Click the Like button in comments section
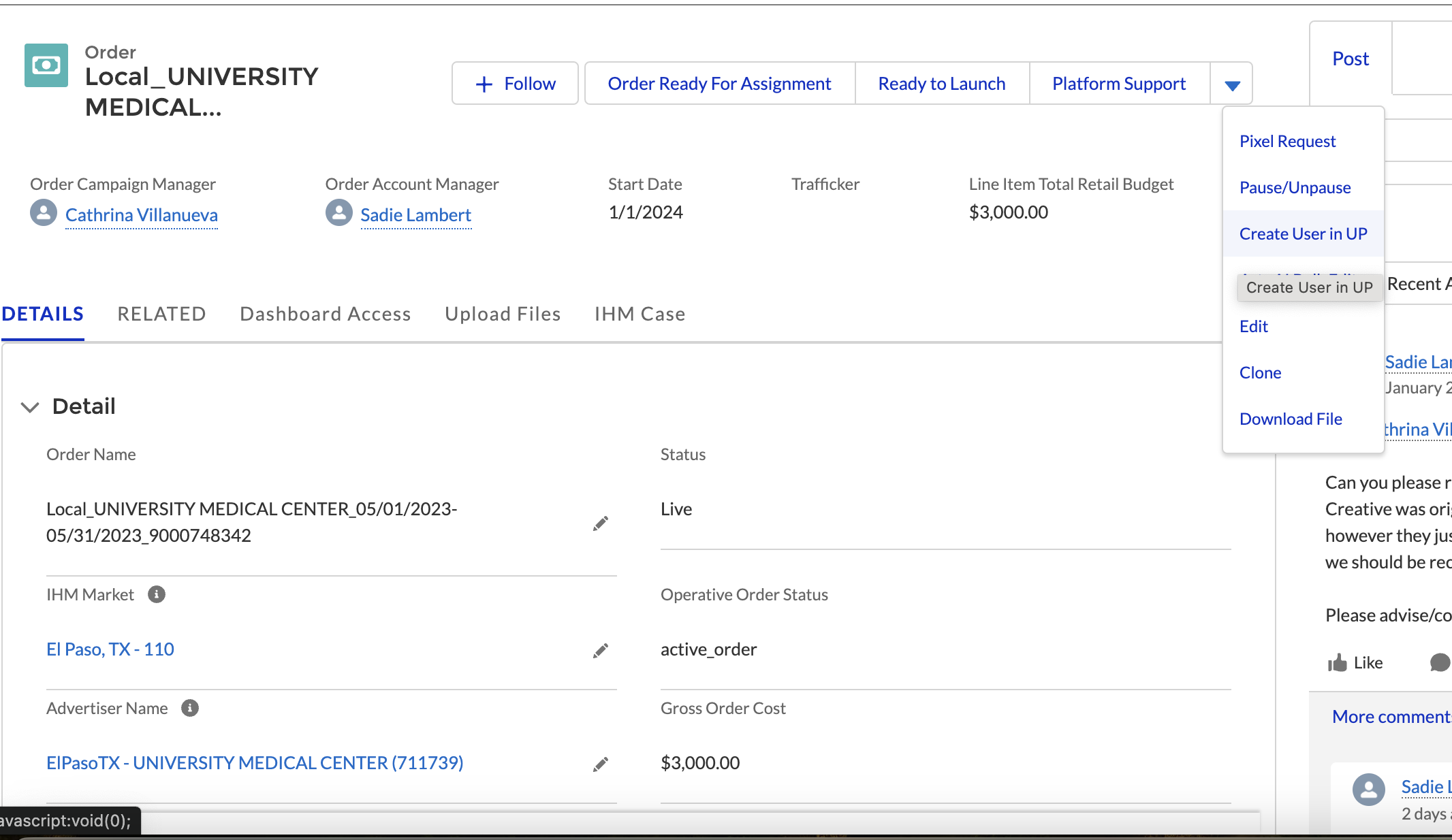This screenshot has height=840, width=1452. pyautogui.click(x=1357, y=661)
